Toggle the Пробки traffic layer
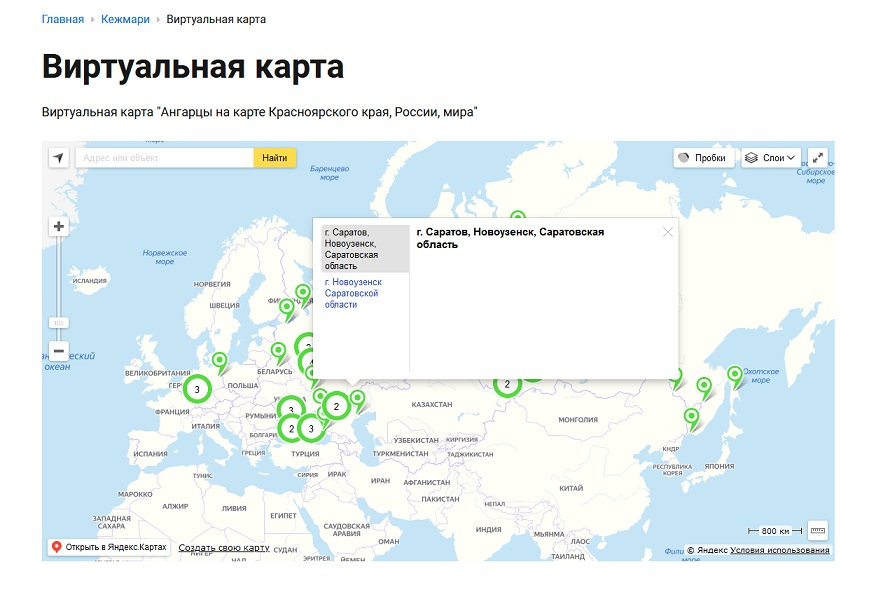The width and height of the screenshot is (883, 597). click(x=701, y=158)
